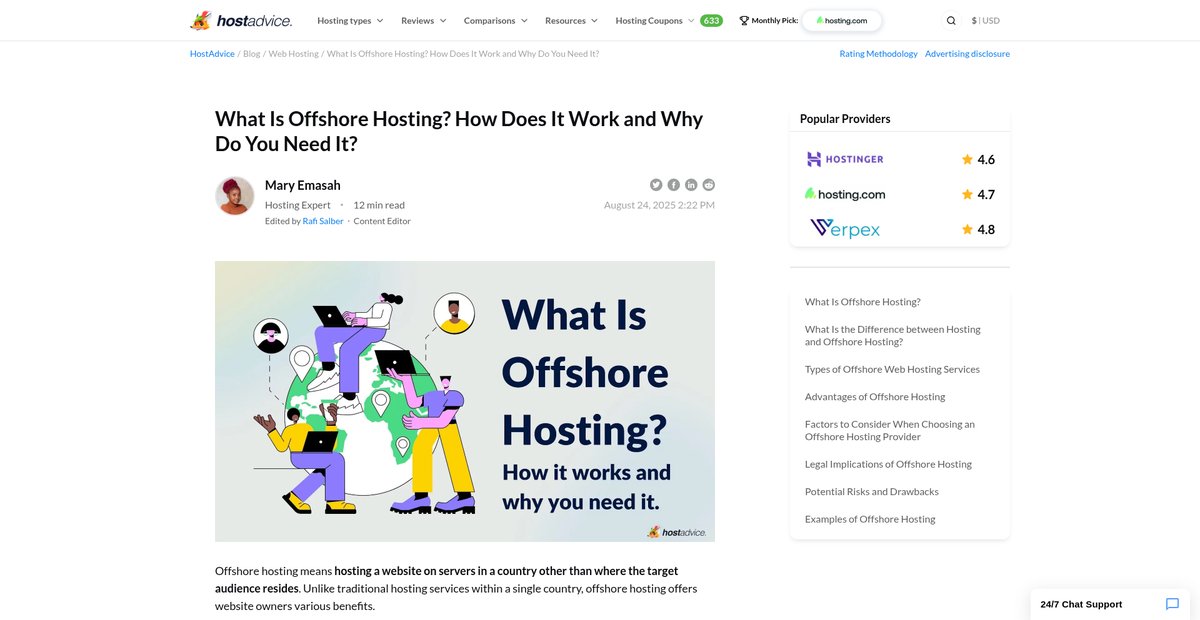The image size is (1200, 620).
Task: Jump to 'Factors to Consider When Choosing' section
Action: (890, 430)
